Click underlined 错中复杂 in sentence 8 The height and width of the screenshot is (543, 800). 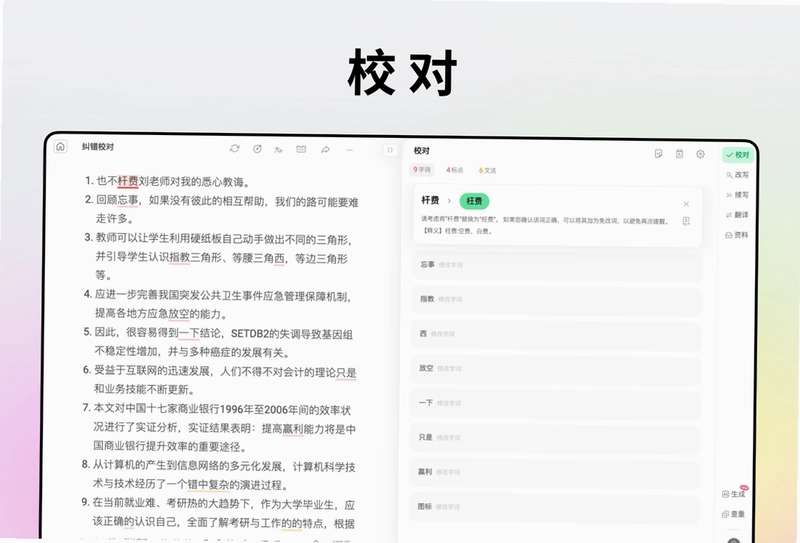209,484
